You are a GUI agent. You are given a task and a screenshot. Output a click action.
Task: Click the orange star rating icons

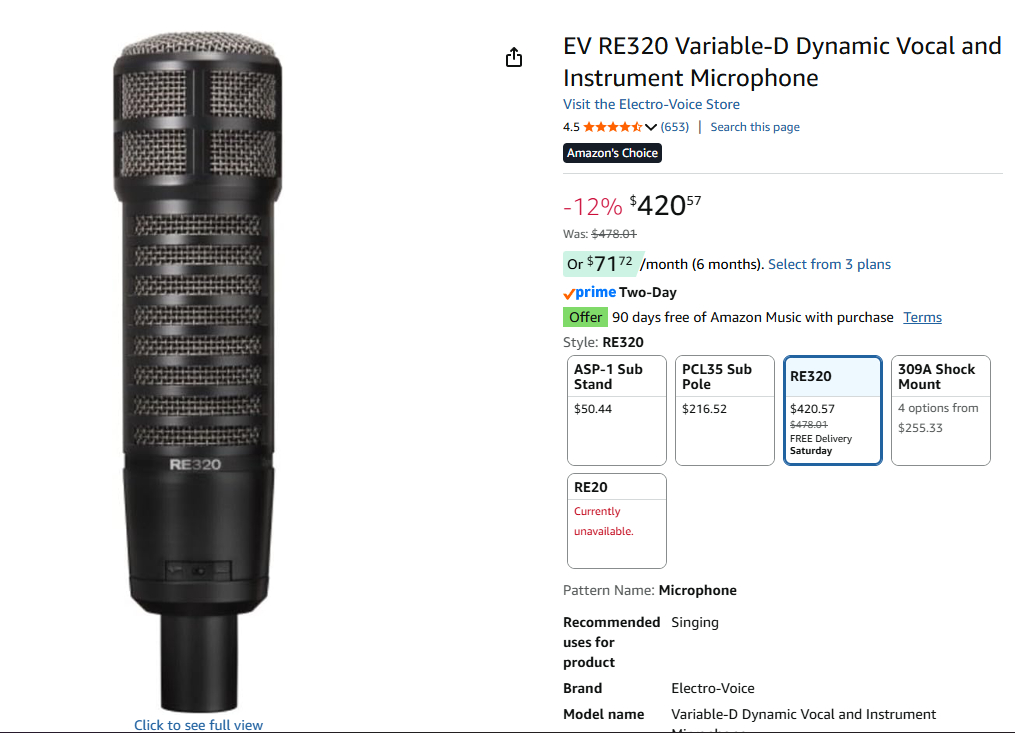coord(612,127)
